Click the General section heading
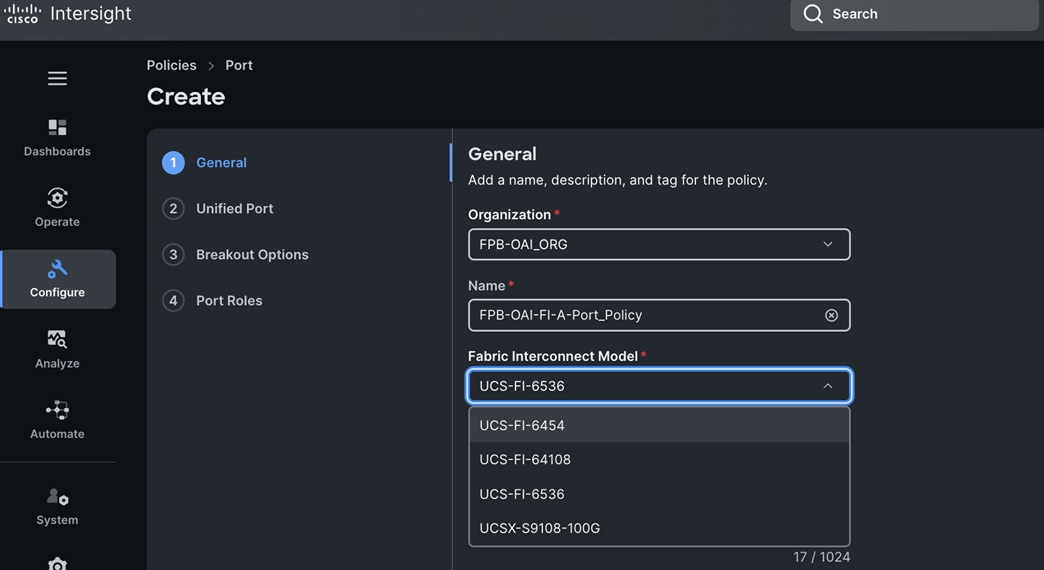This screenshot has height=570, width=1044. coord(502,154)
